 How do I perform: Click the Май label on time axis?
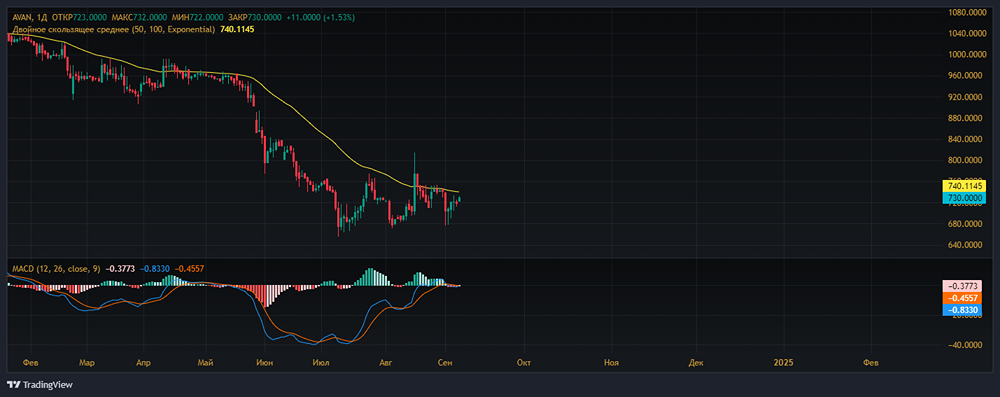[205, 363]
